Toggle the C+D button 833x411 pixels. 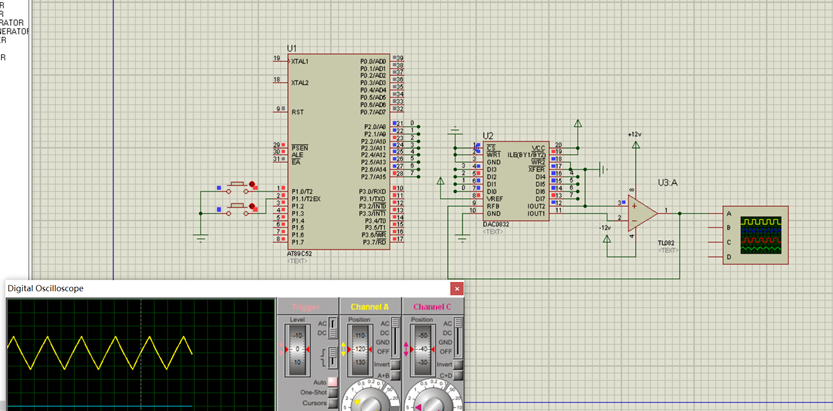tap(458, 375)
